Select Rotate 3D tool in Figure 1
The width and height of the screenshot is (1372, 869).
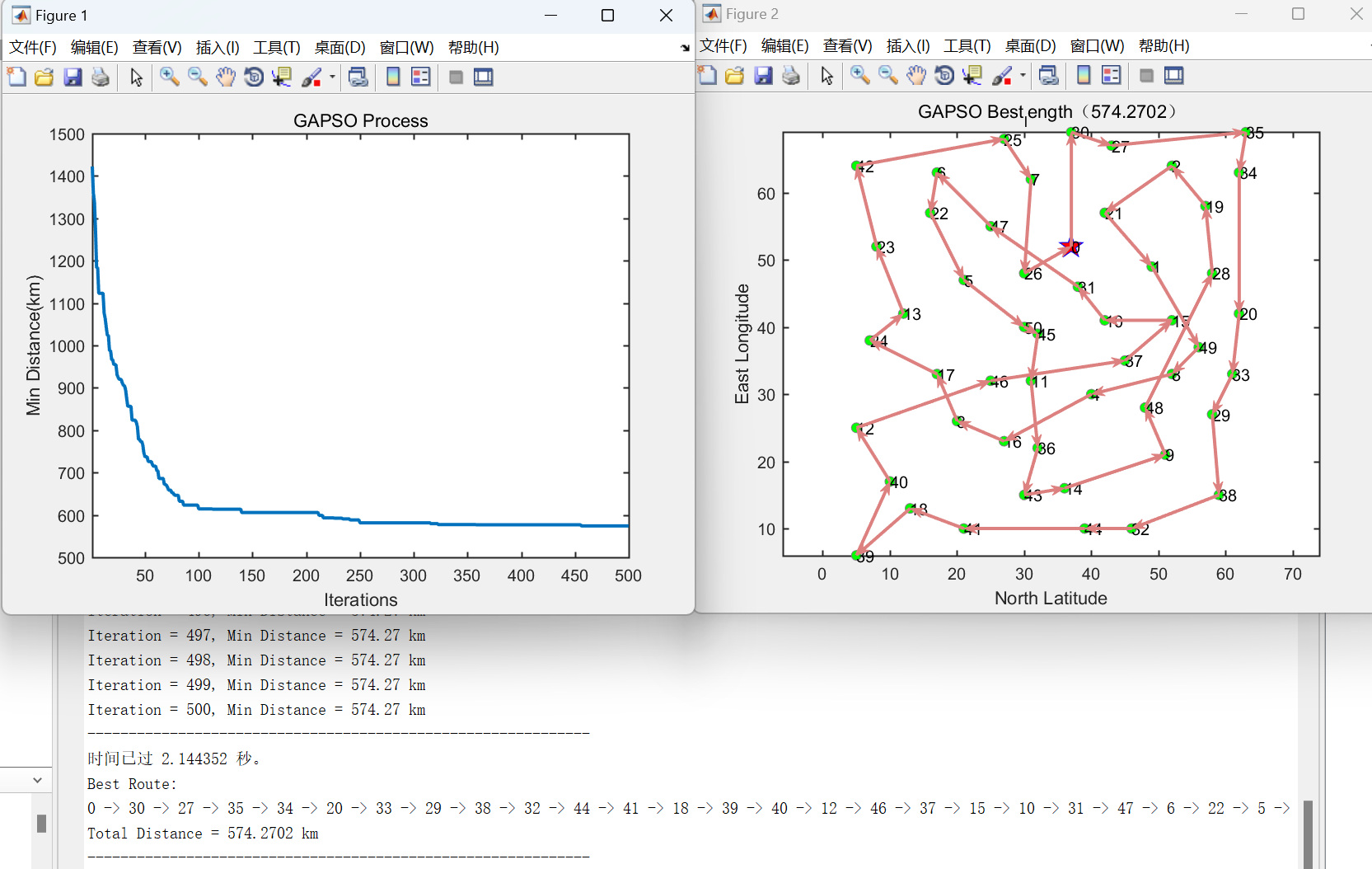[254, 78]
